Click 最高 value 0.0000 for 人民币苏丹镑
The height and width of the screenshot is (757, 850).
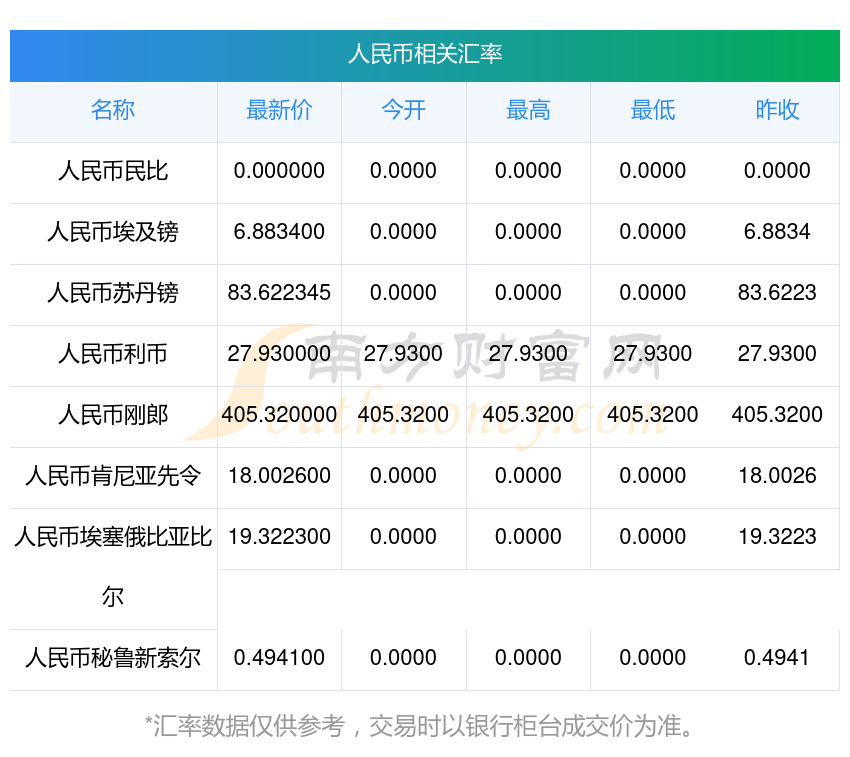[528, 293]
